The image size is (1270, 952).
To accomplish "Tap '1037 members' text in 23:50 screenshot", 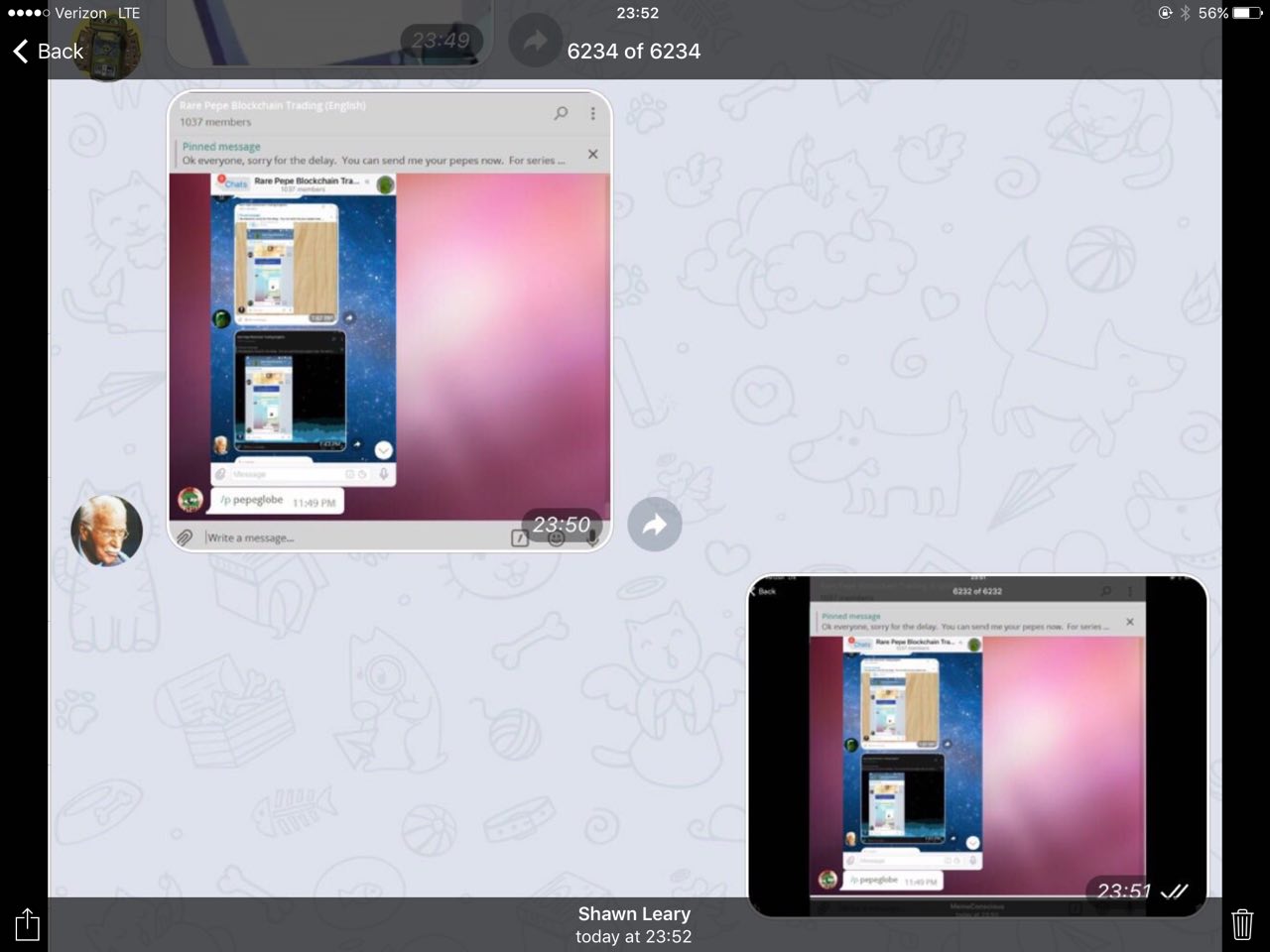I will pyautogui.click(x=215, y=122).
